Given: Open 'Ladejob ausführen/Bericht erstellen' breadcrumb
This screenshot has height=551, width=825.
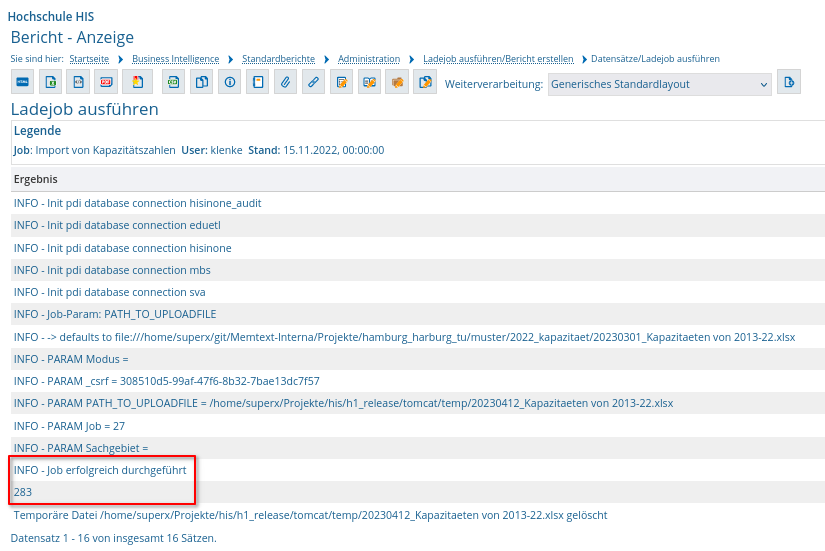Looking at the screenshot, I should click(498, 59).
